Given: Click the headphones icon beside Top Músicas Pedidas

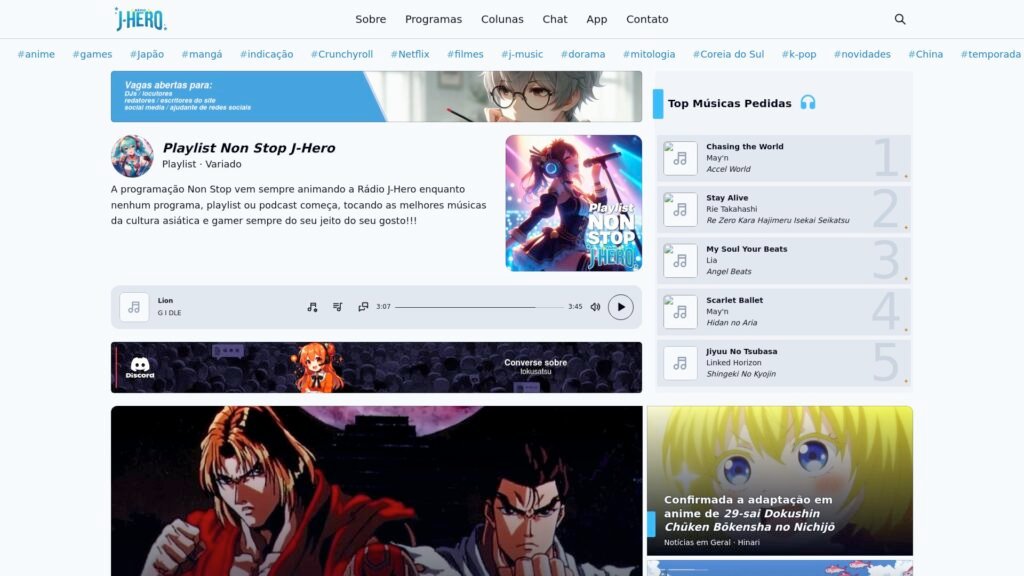Looking at the screenshot, I should coord(808,103).
